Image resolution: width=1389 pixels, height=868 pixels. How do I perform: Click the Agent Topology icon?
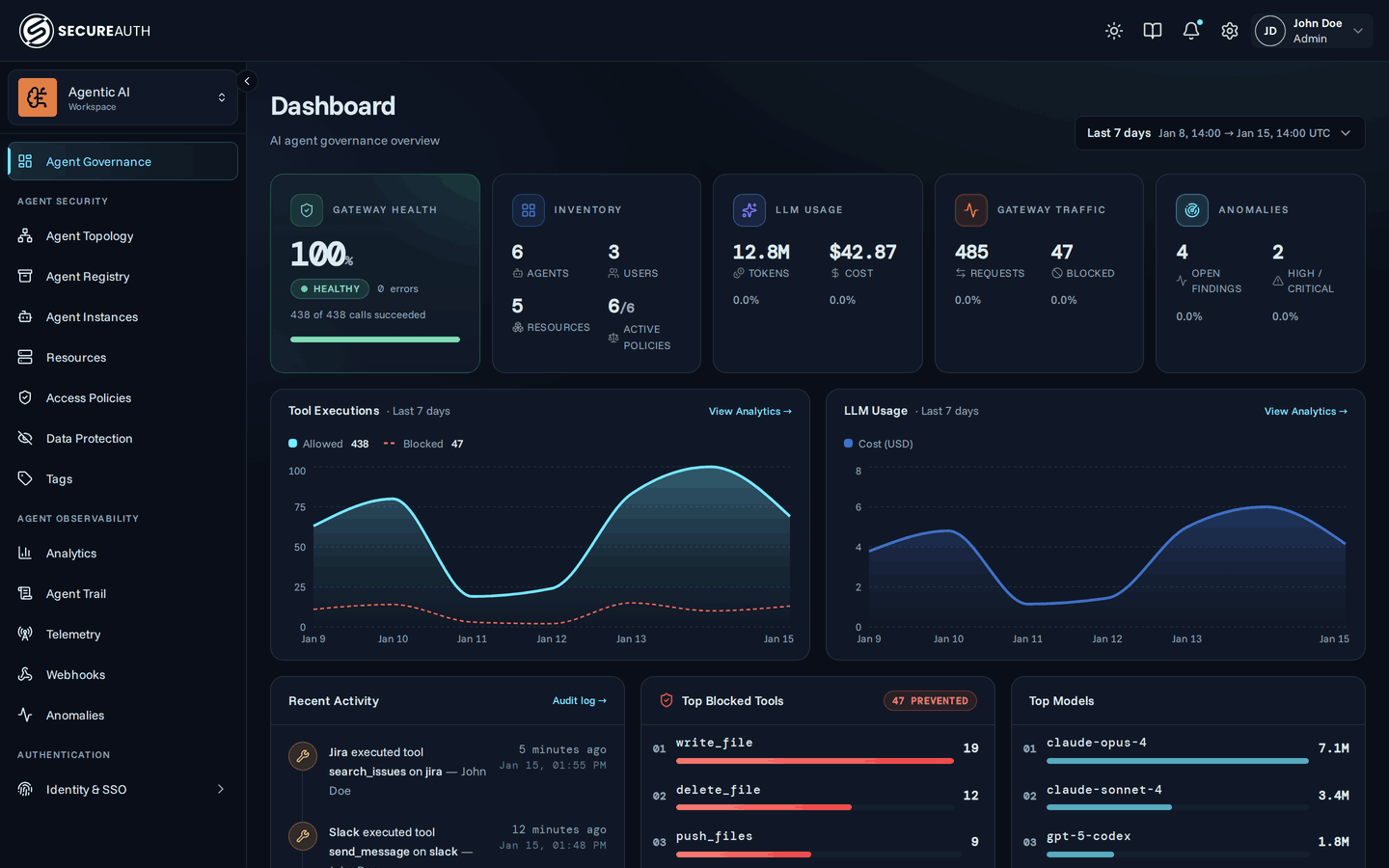coord(25,235)
